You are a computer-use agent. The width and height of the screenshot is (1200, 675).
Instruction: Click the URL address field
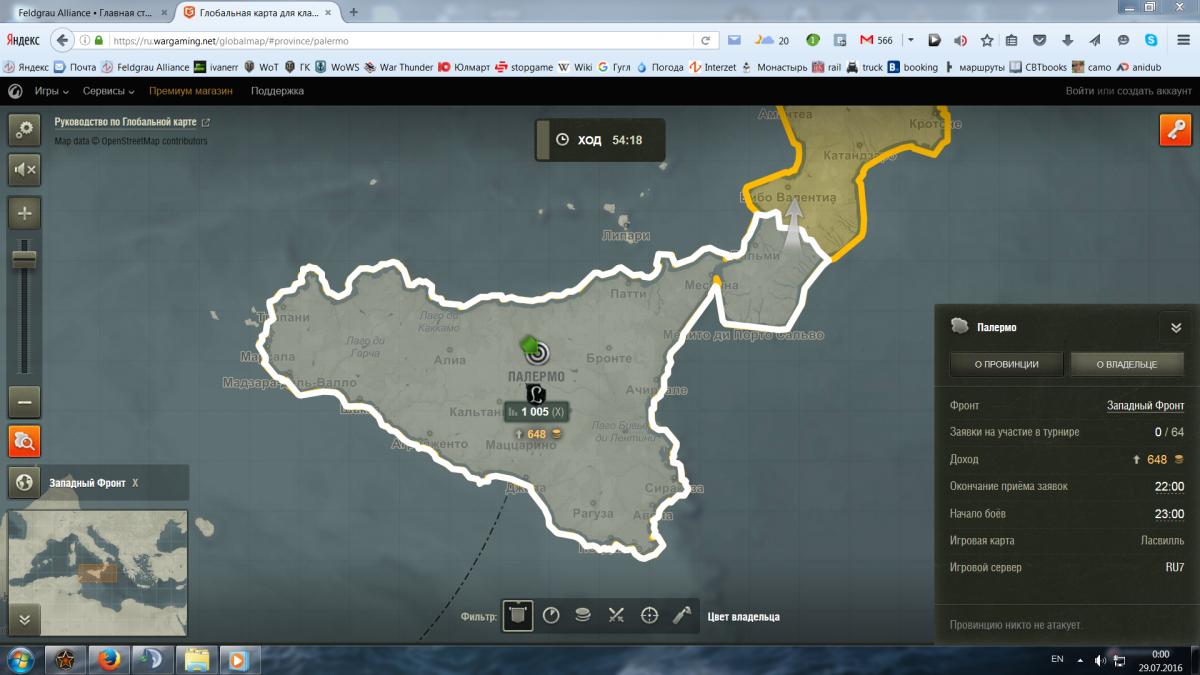(x=400, y=41)
